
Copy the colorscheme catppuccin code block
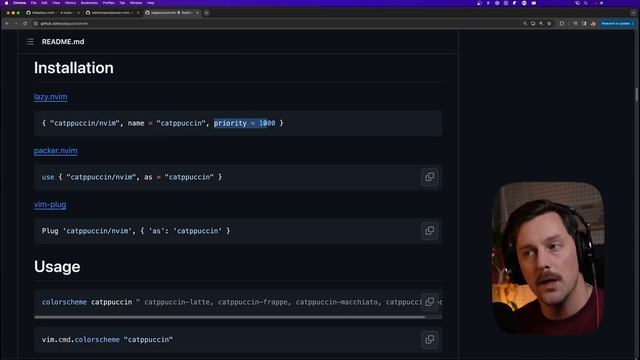(429, 302)
